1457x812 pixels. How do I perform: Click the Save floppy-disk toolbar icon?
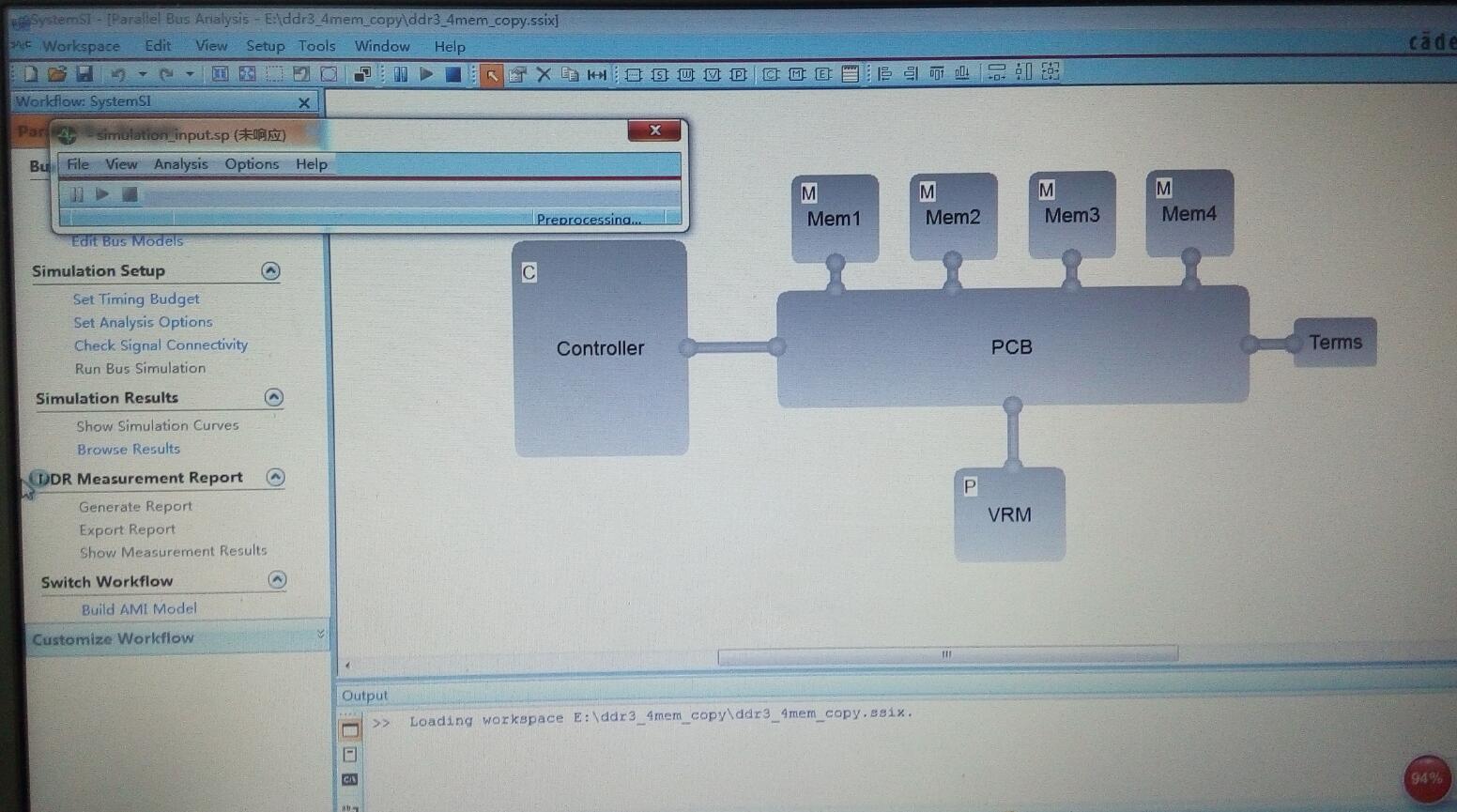click(84, 73)
